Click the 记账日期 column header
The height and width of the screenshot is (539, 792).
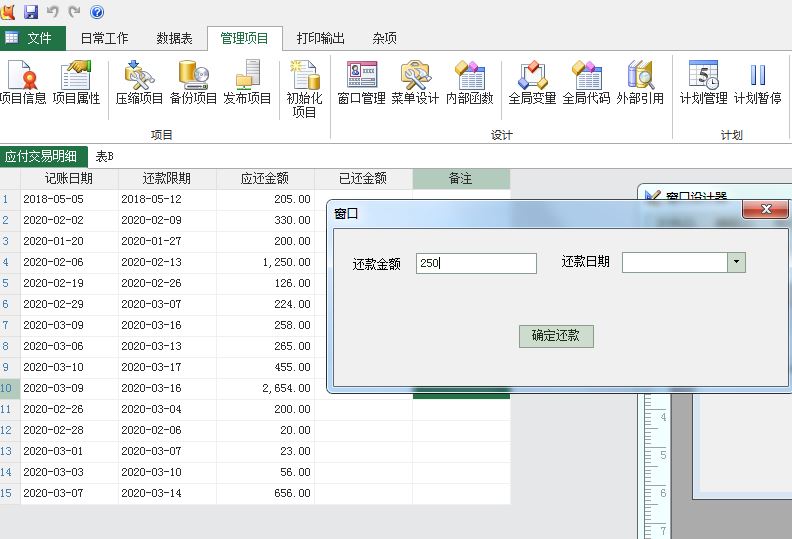(69, 178)
